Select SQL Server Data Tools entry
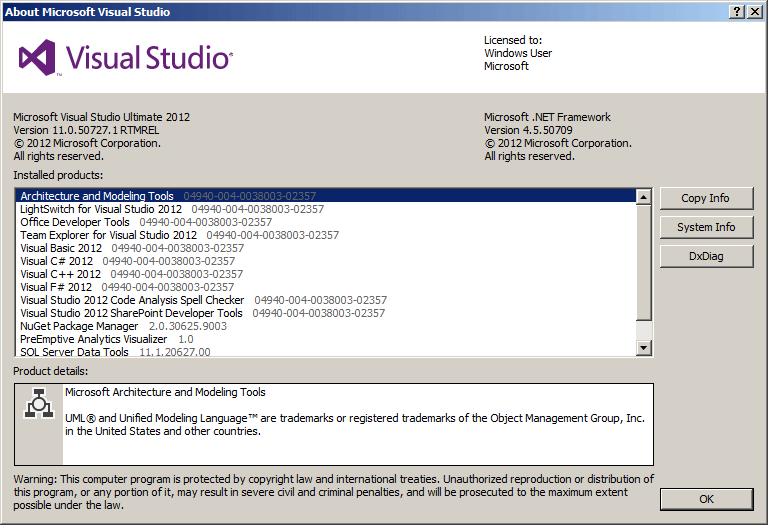The height and width of the screenshot is (525, 768). point(326,352)
